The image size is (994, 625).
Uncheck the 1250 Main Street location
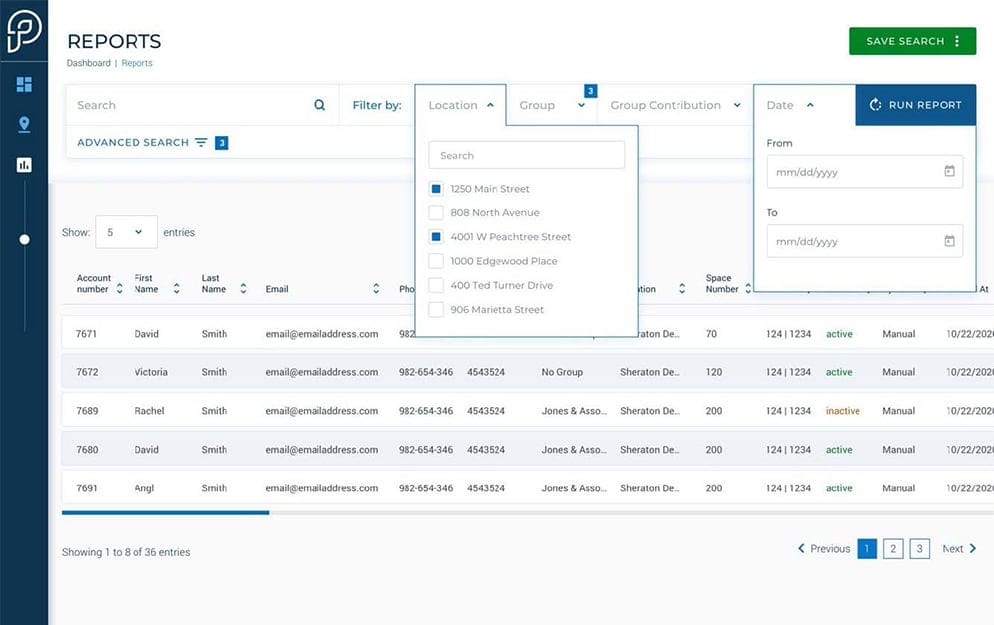(x=435, y=188)
